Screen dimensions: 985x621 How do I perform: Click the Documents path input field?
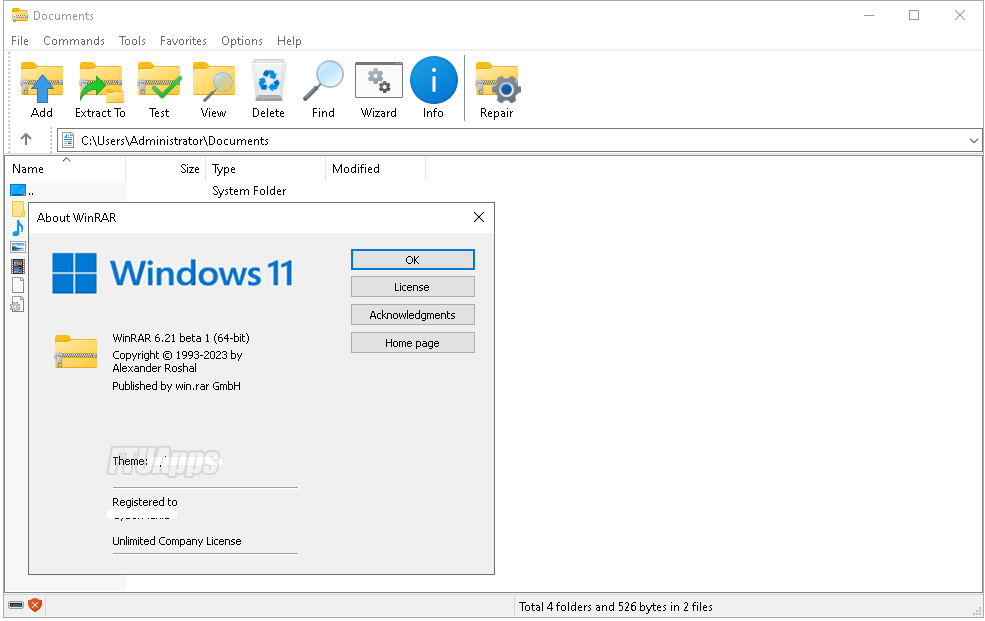pyautogui.click(x=520, y=141)
